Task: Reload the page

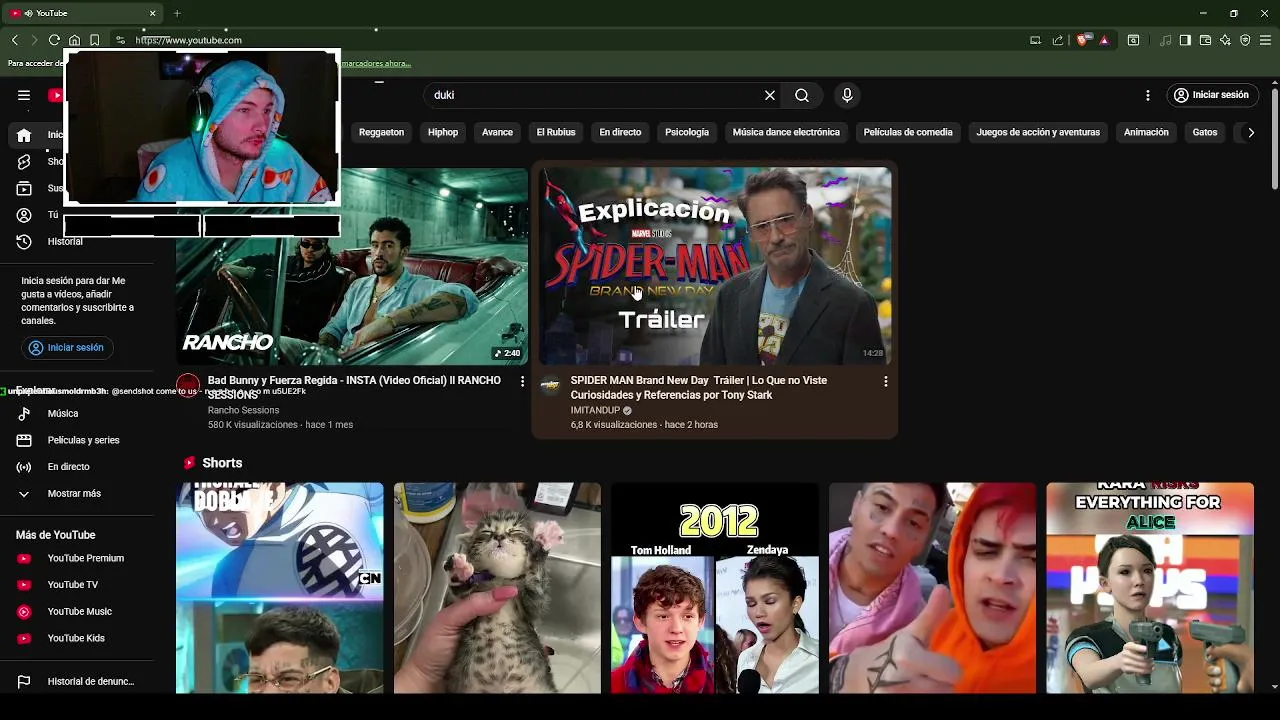Action: click(x=54, y=40)
